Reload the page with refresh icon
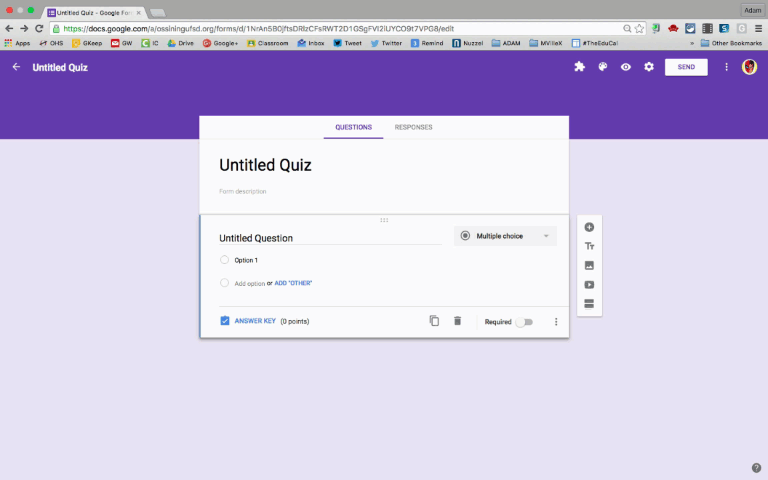The image size is (768, 480). (x=39, y=28)
